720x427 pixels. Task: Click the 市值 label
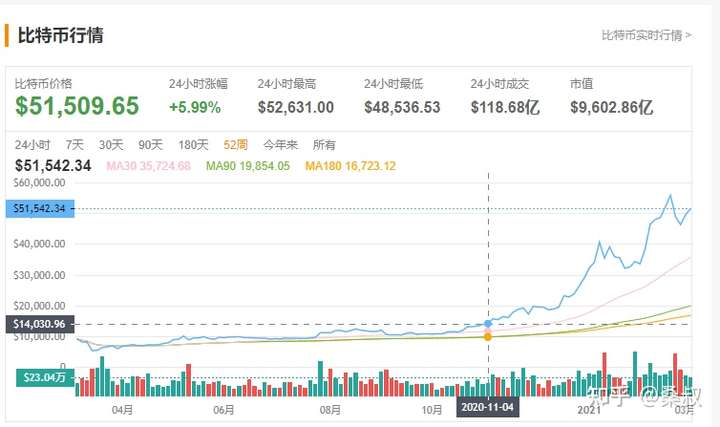582,84
